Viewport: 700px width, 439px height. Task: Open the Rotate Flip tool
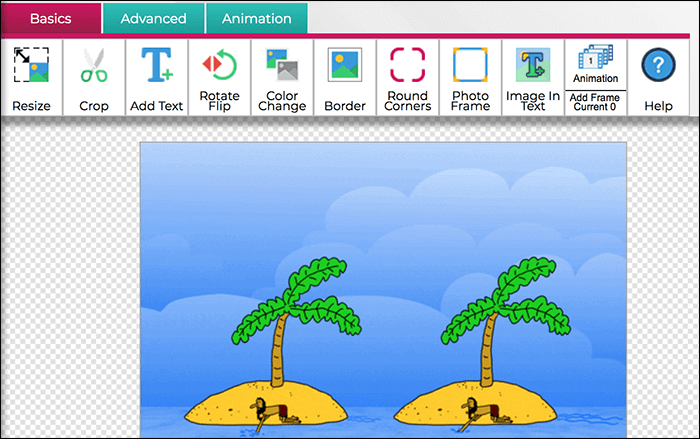219,67
